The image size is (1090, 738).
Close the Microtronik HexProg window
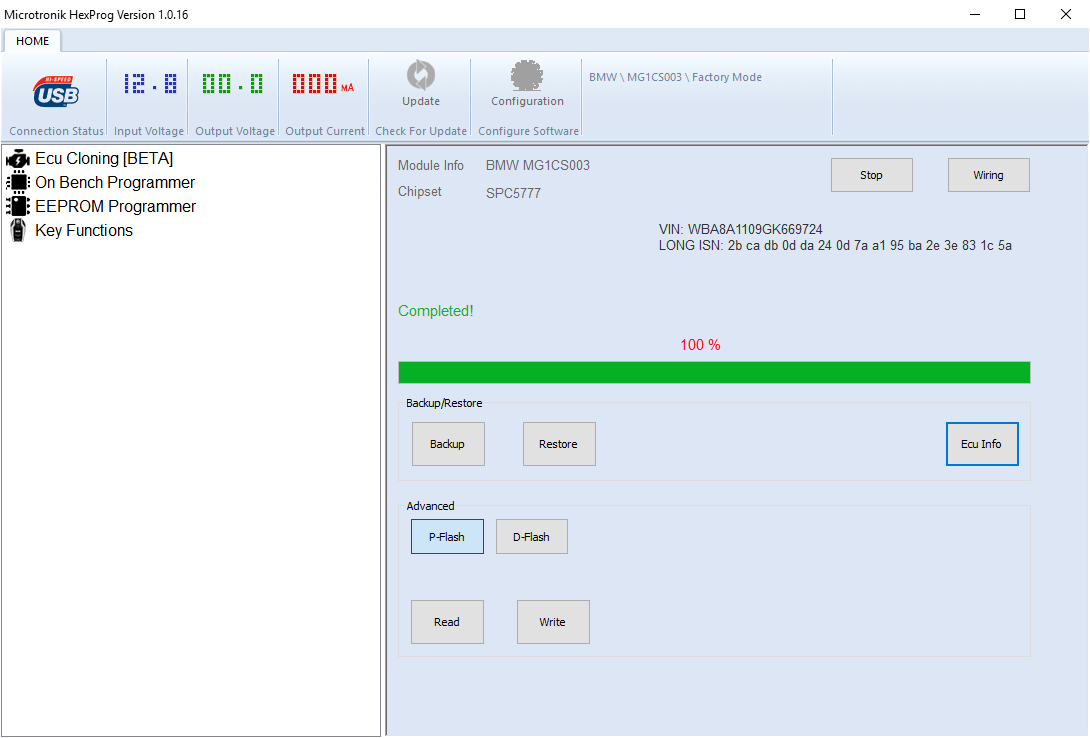tap(1066, 15)
